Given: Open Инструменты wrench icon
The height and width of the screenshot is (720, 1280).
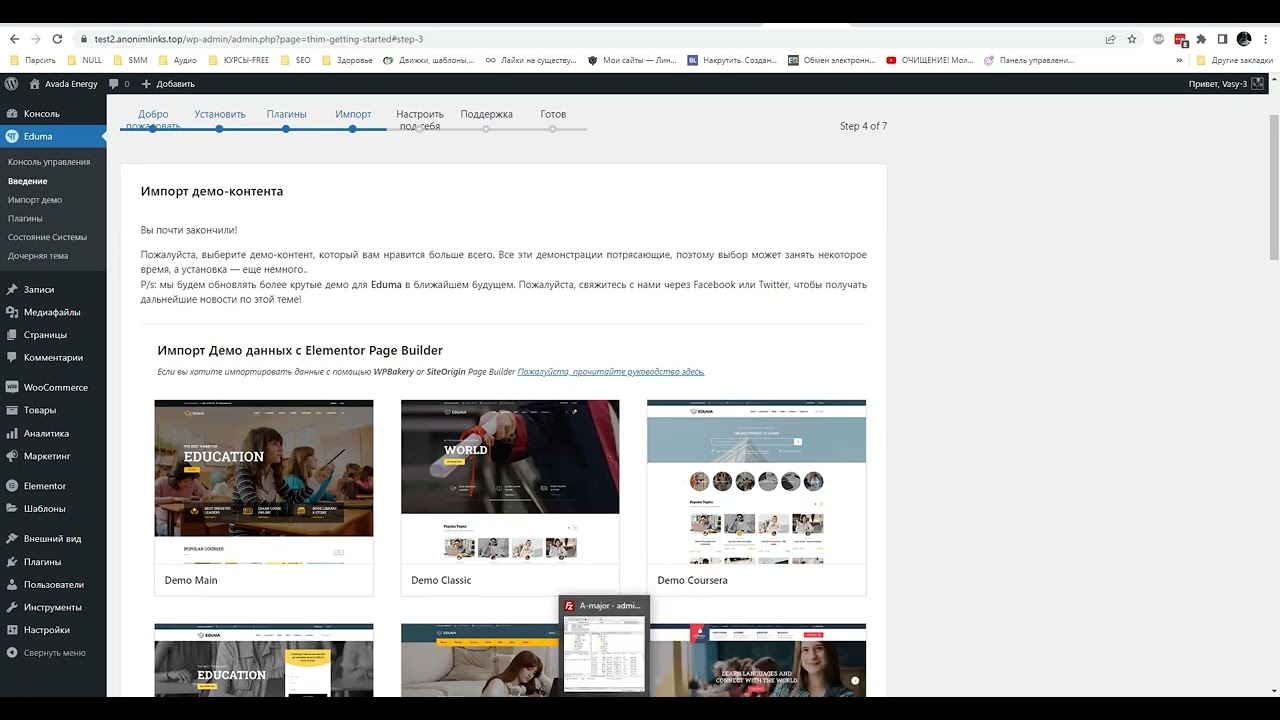Looking at the screenshot, I should point(12,607).
